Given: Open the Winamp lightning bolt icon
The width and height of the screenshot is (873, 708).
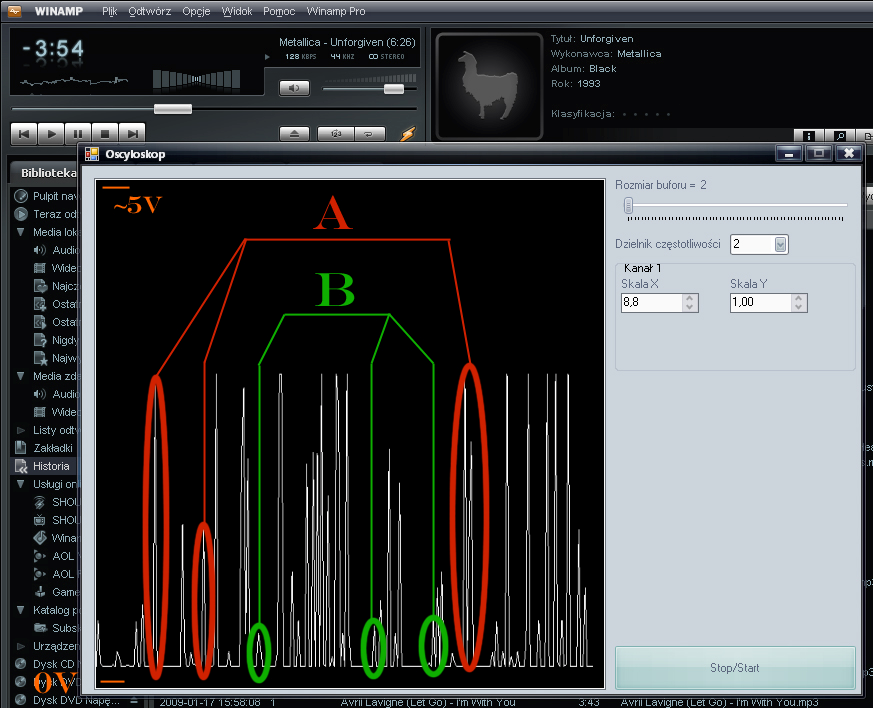Looking at the screenshot, I should [x=408, y=134].
